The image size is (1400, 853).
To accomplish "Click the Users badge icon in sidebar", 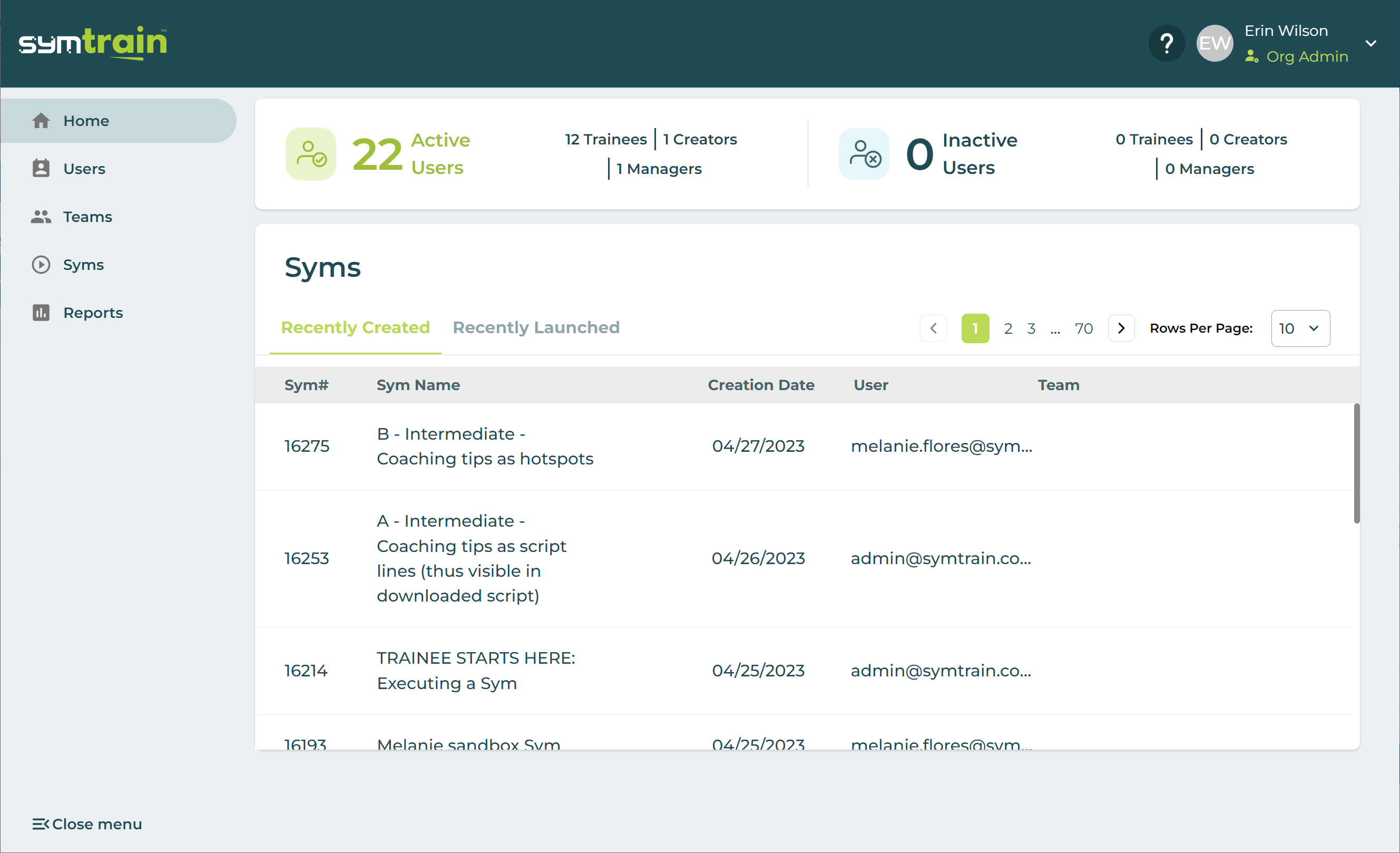I will (x=41, y=168).
